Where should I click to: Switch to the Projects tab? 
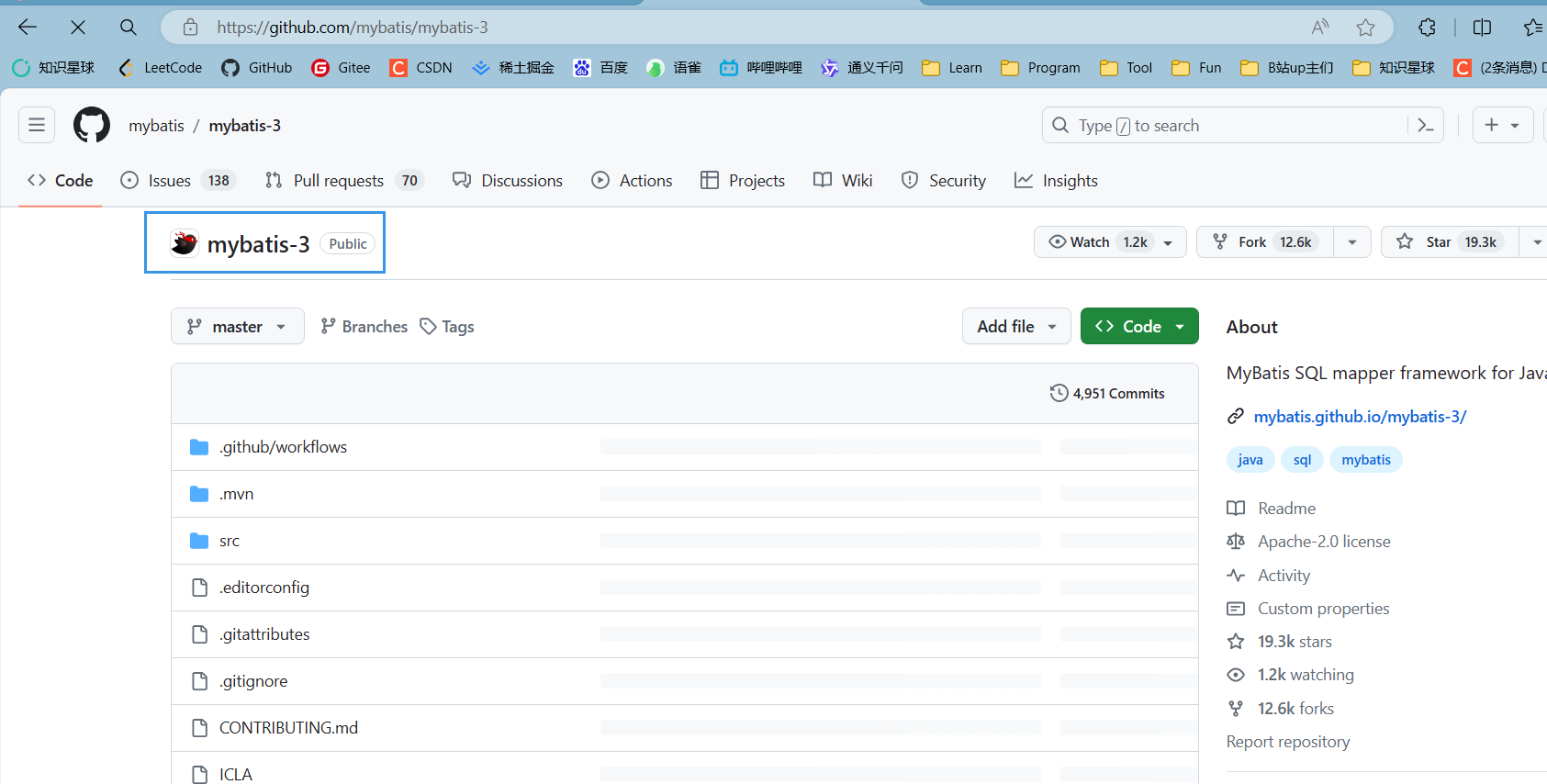(743, 181)
